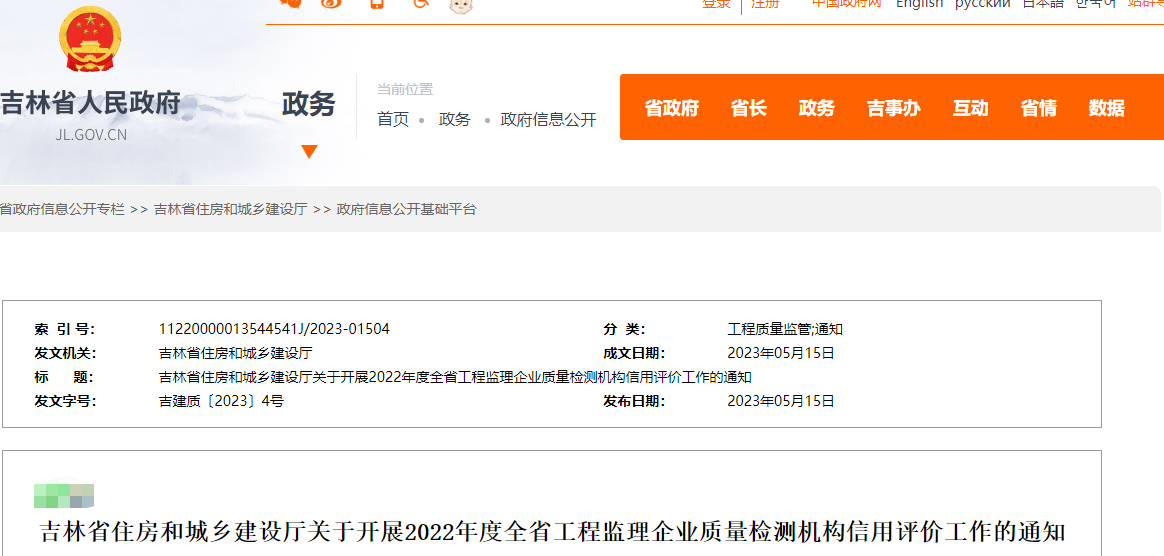Open the 中国政府网 link

pyautogui.click(x=846, y=4)
